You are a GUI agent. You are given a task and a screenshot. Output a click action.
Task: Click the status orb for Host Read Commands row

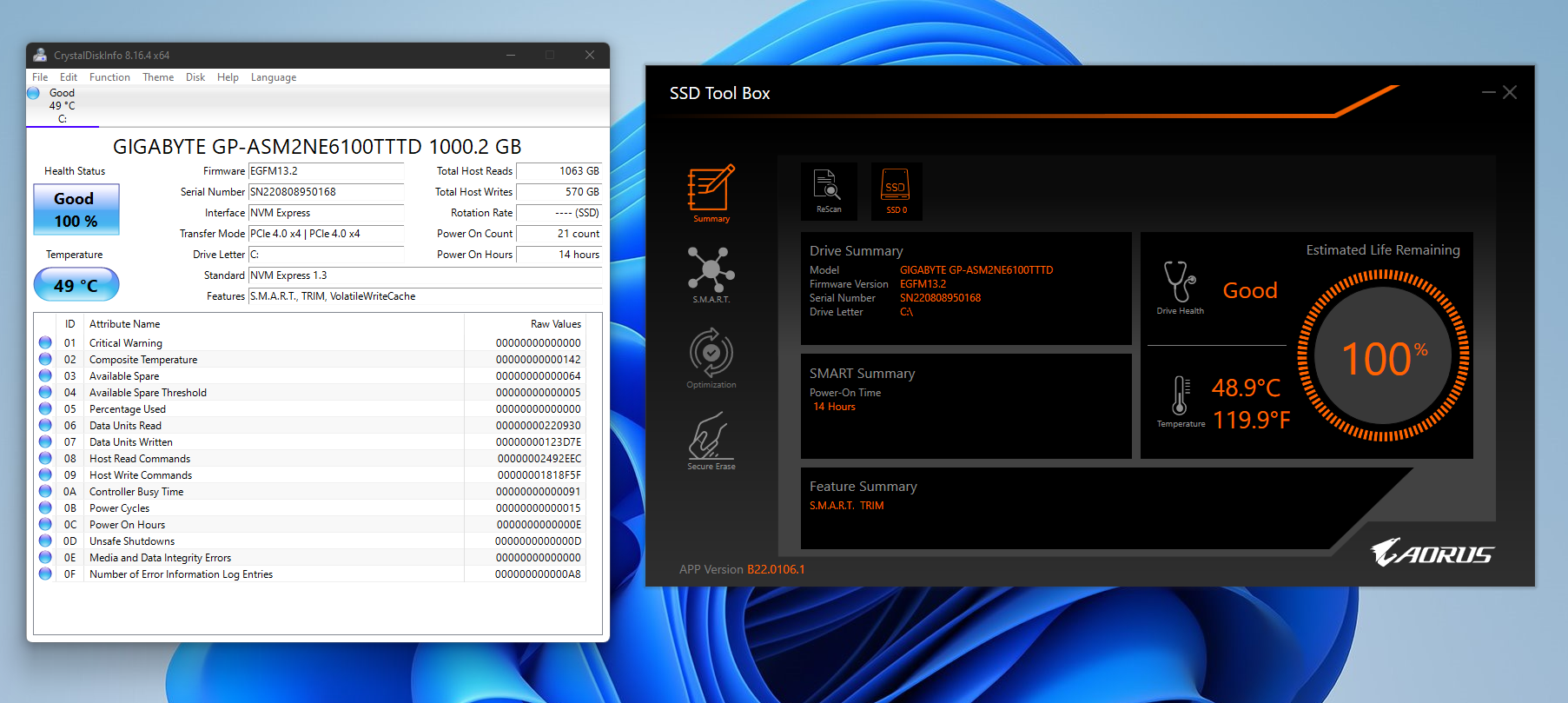point(45,458)
